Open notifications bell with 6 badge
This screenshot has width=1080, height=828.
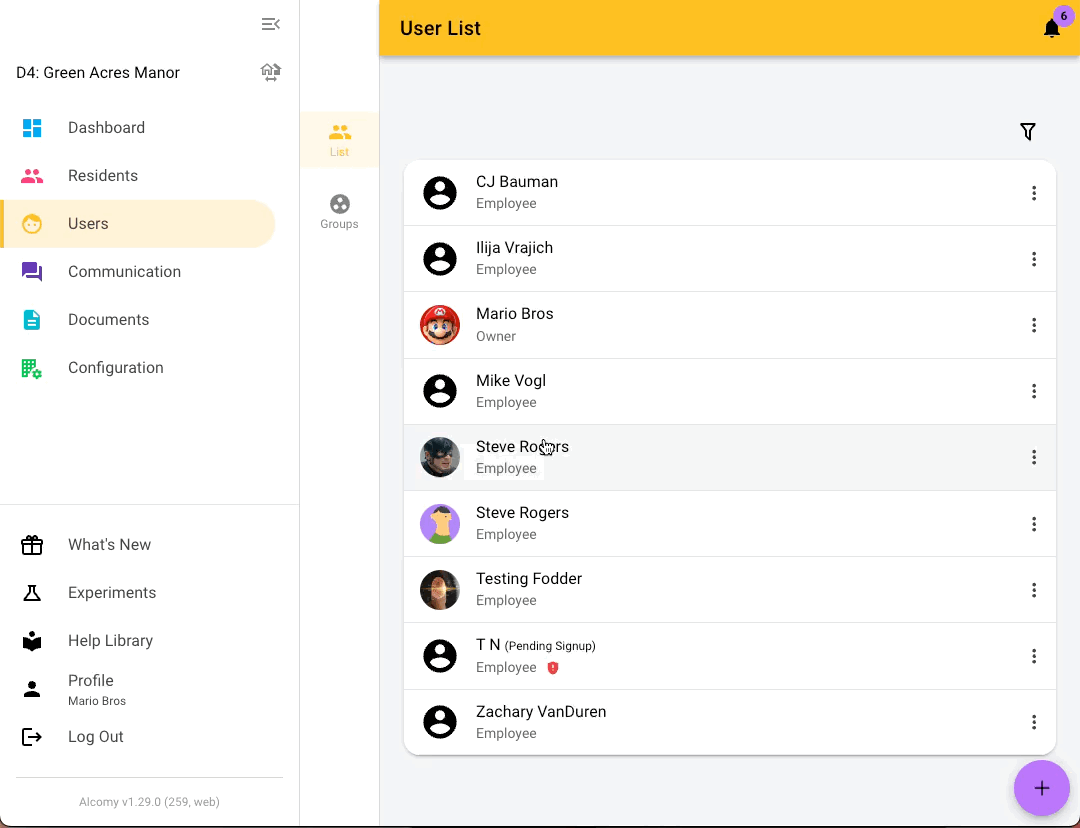tap(1052, 28)
